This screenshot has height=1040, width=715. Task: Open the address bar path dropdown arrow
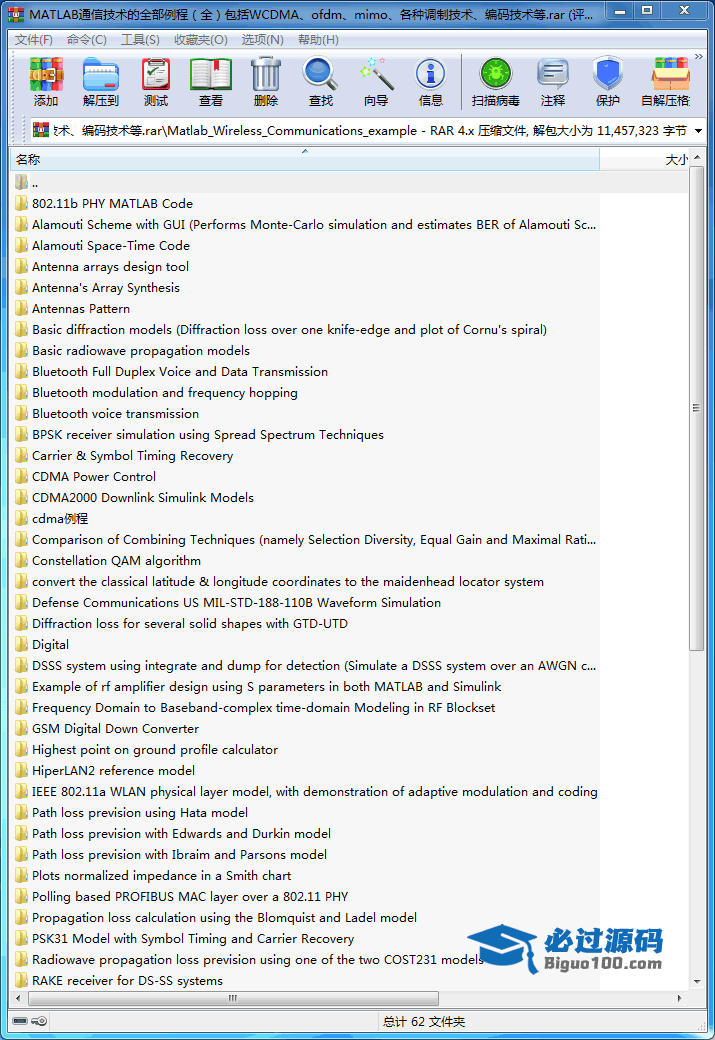(698, 131)
